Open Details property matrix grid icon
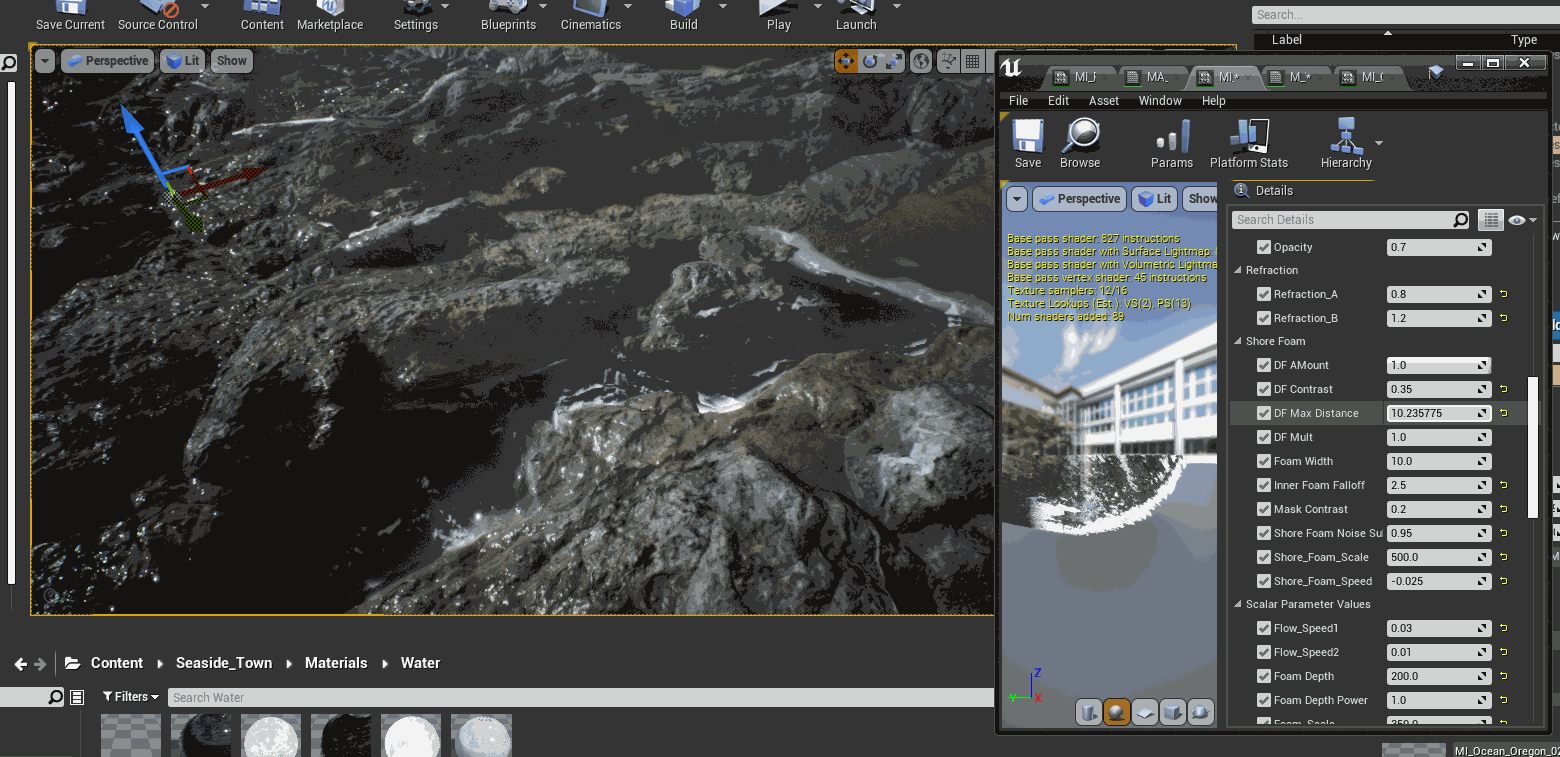The width and height of the screenshot is (1560, 757). coord(1491,220)
